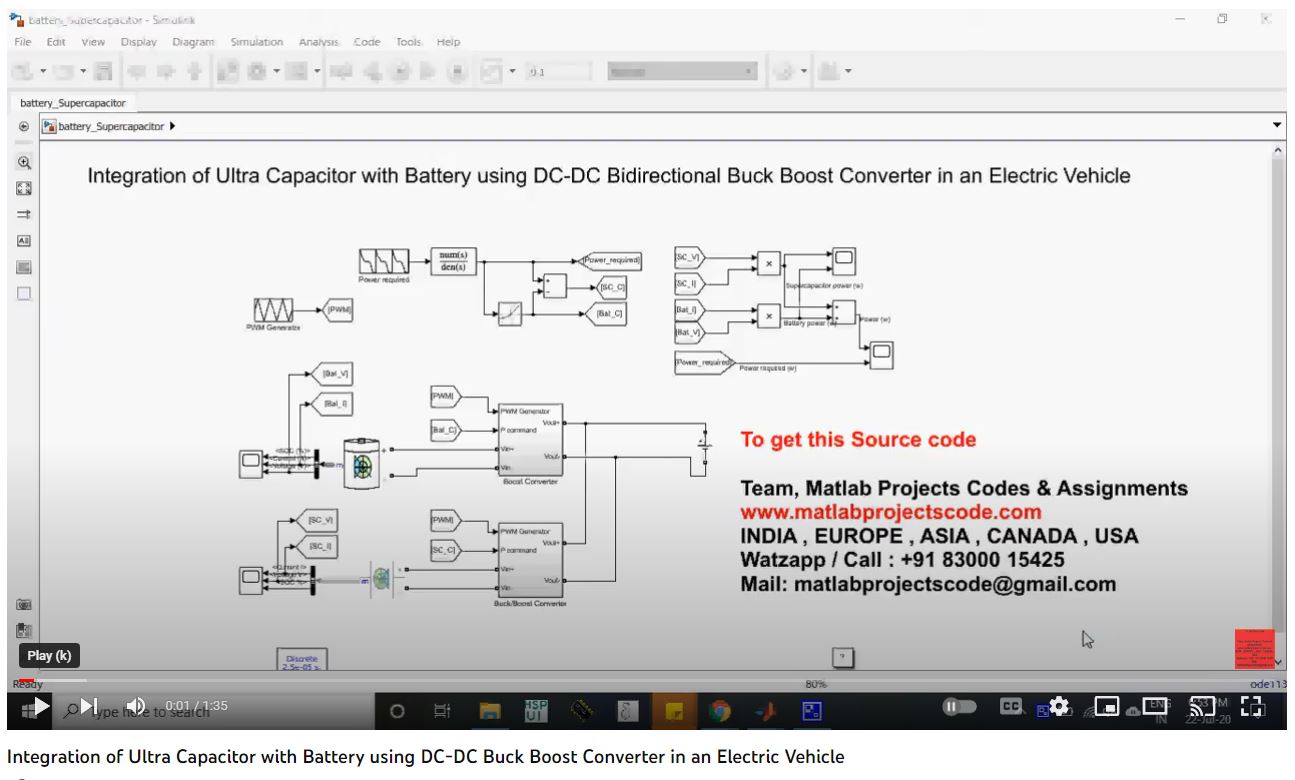Skip to the next video

(89, 706)
